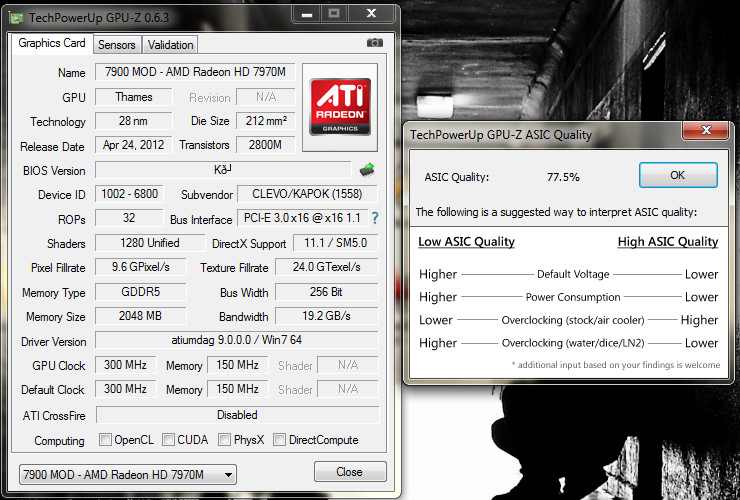Click the Texture Fillrate value 24.0 GTexel/s

pyautogui.click(x=327, y=267)
